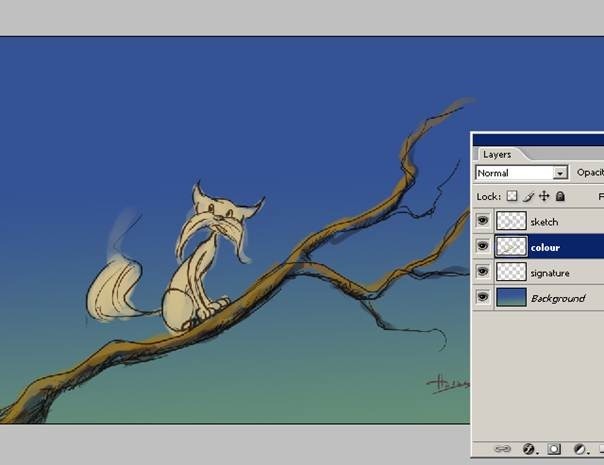Toggle visibility of colour layer

pos(483,246)
